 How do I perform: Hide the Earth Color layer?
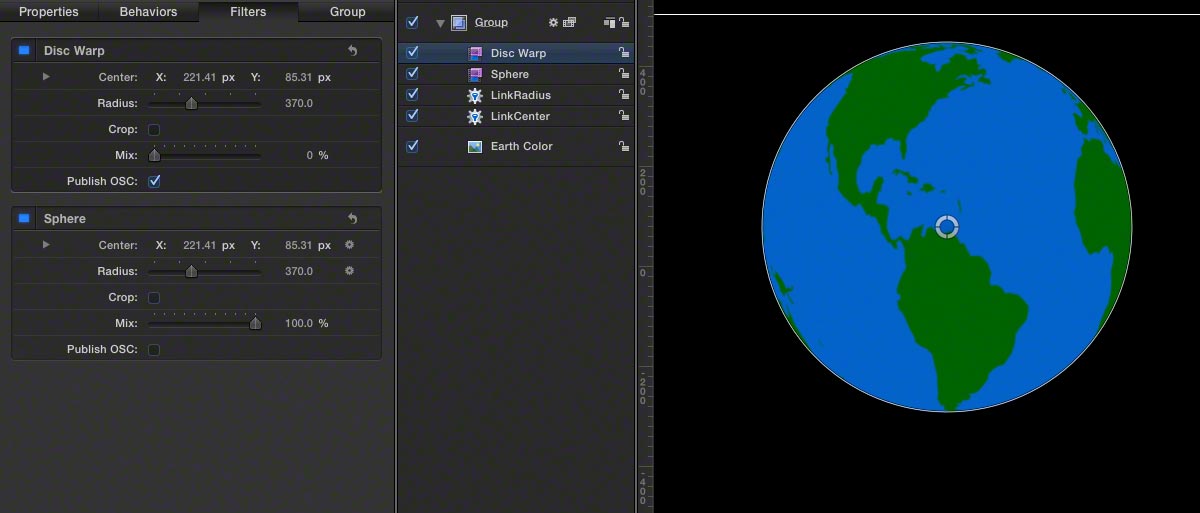pos(412,146)
